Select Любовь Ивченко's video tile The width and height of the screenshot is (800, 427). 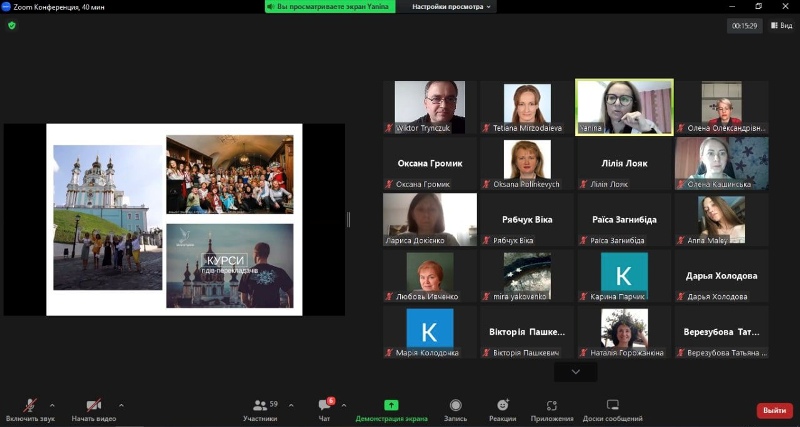430,275
